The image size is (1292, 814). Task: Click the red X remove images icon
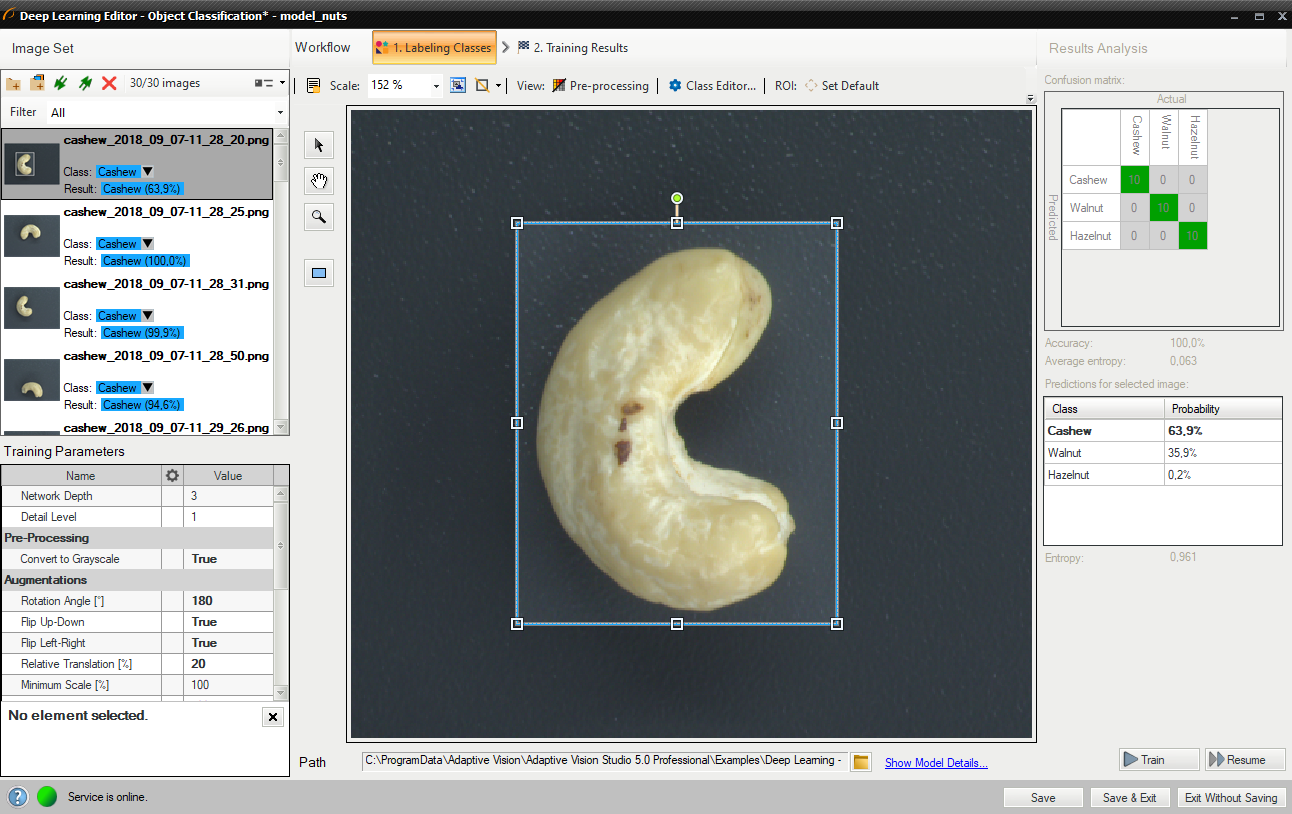pos(109,84)
